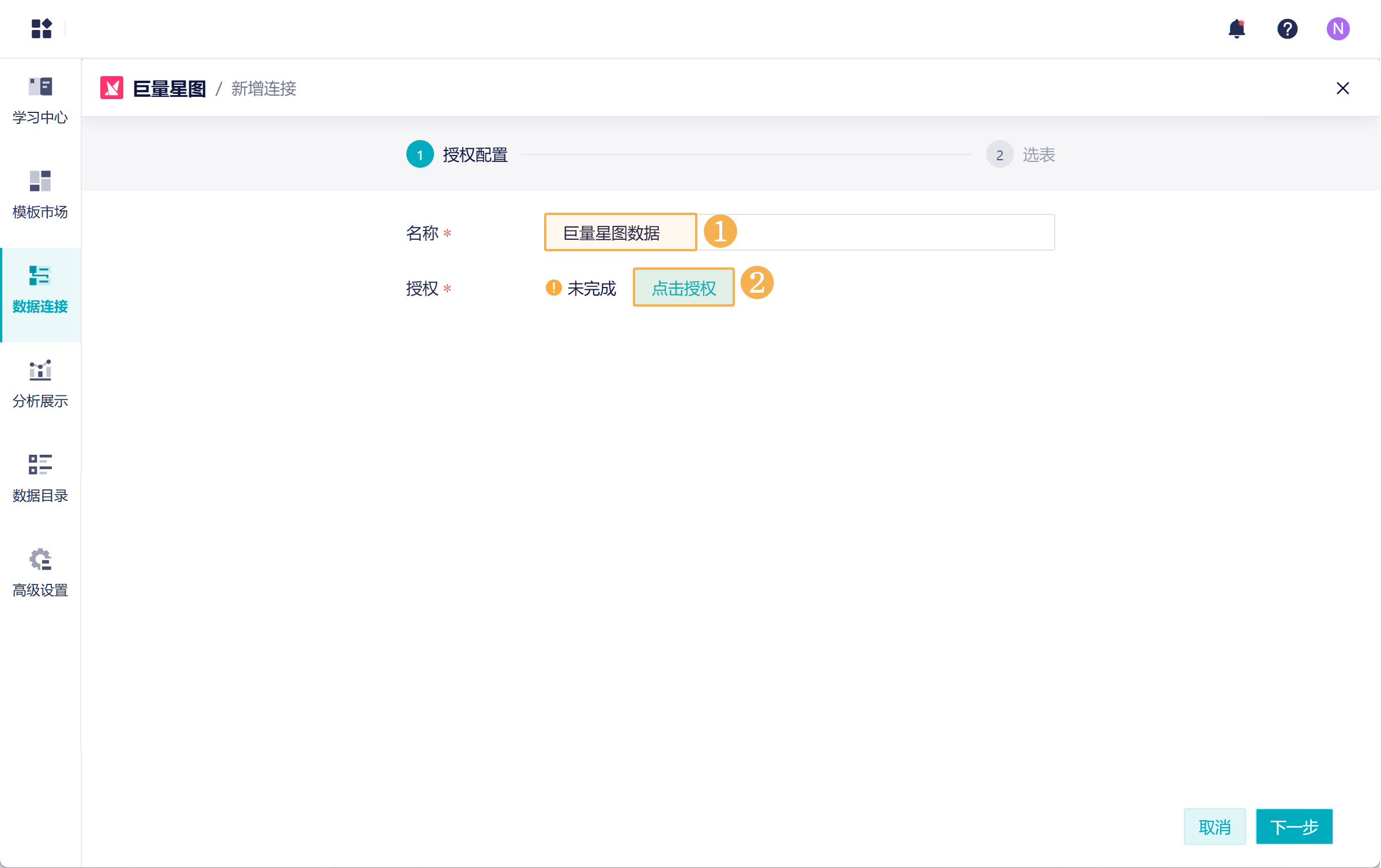The height and width of the screenshot is (868, 1381).
Task: Click the help question mark icon
Action: 1286,28
